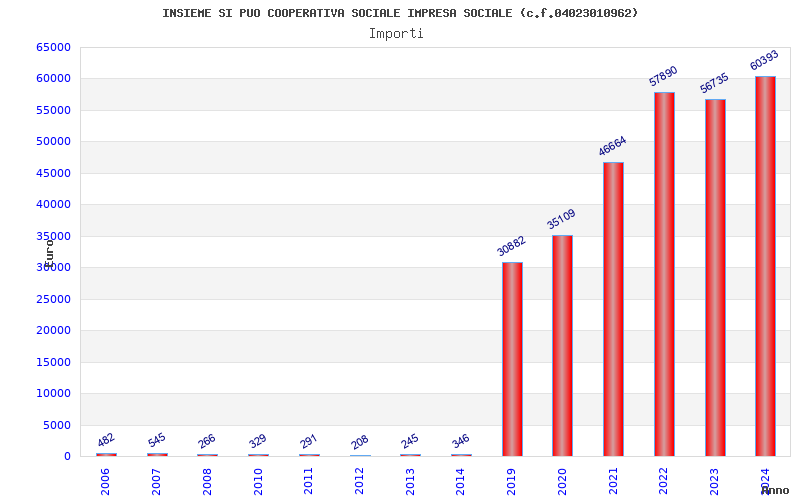Click the 2024 bar labeled 60393
The image size is (800, 500).
[765, 266]
